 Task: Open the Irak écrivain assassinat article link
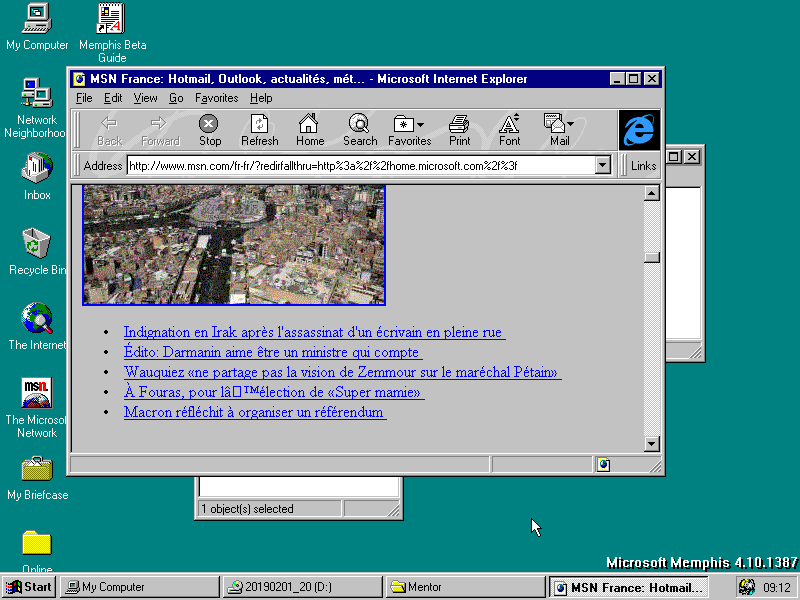point(314,332)
